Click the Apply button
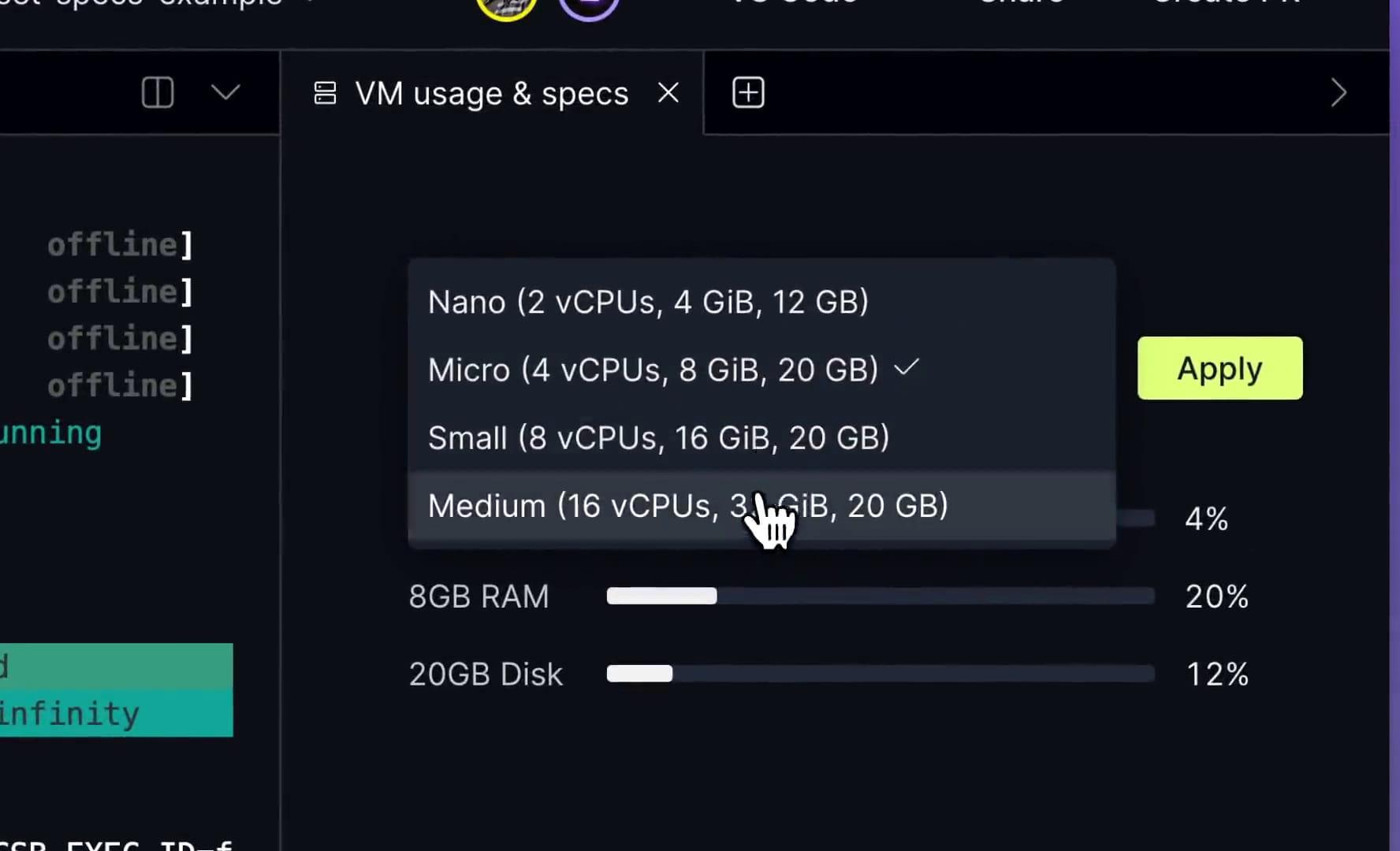This screenshot has width=1400, height=851. pyautogui.click(x=1219, y=367)
